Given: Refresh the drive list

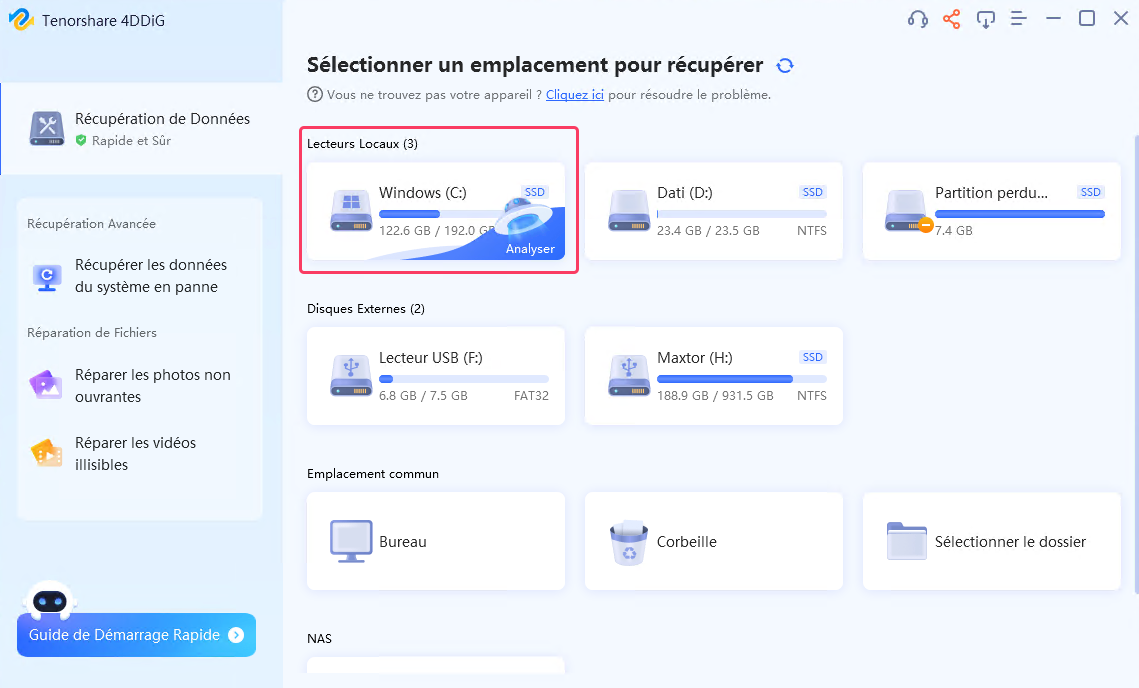Looking at the screenshot, I should (785, 64).
